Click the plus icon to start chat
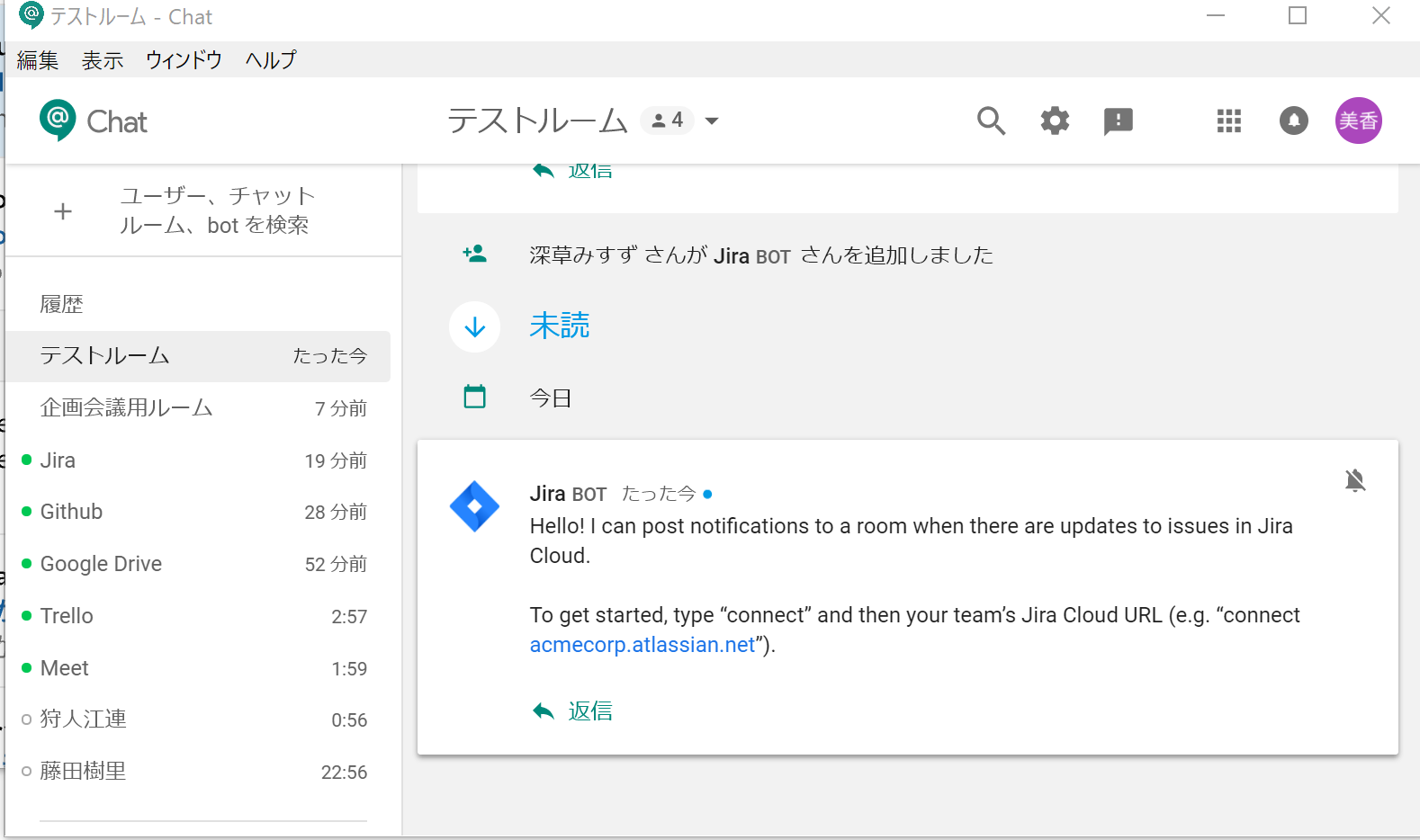1420x840 pixels. pos(63,211)
